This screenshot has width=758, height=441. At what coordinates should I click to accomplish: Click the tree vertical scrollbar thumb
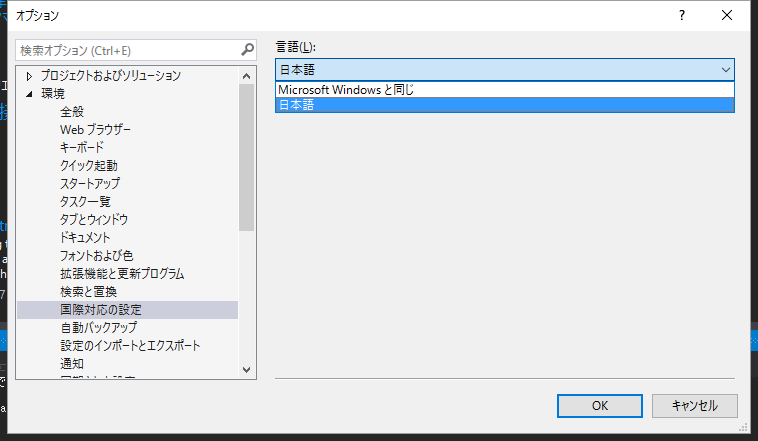point(247,158)
